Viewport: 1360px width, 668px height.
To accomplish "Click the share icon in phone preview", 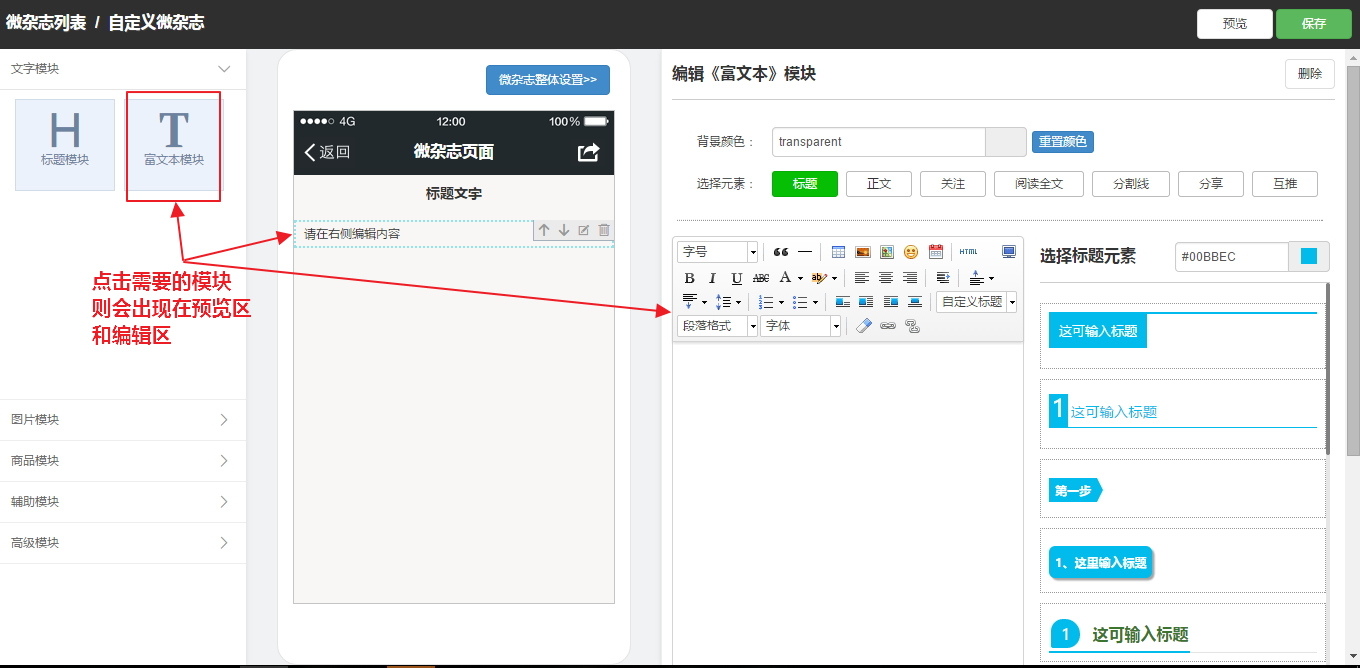I will 589,152.
